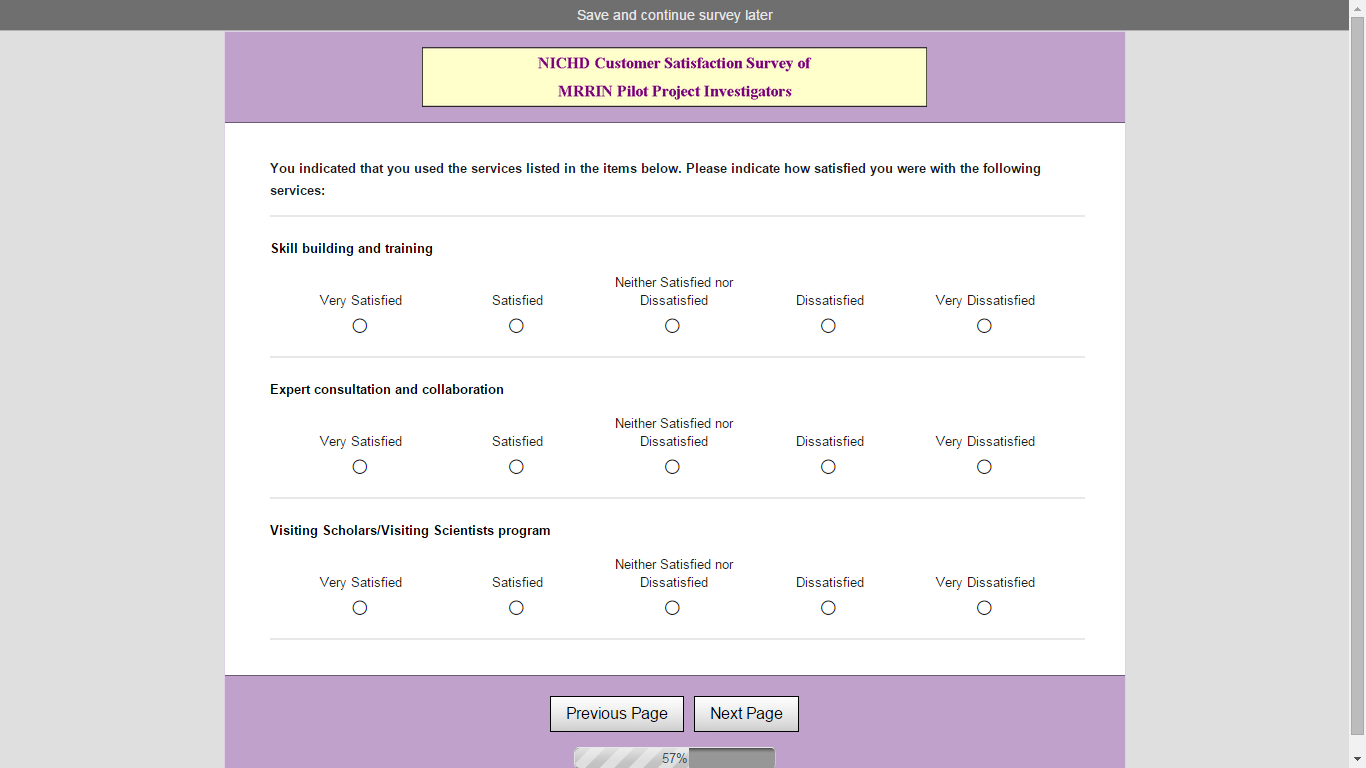Click the Skill building and training heading
This screenshot has width=1366, height=768.
click(x=352, y=249)
